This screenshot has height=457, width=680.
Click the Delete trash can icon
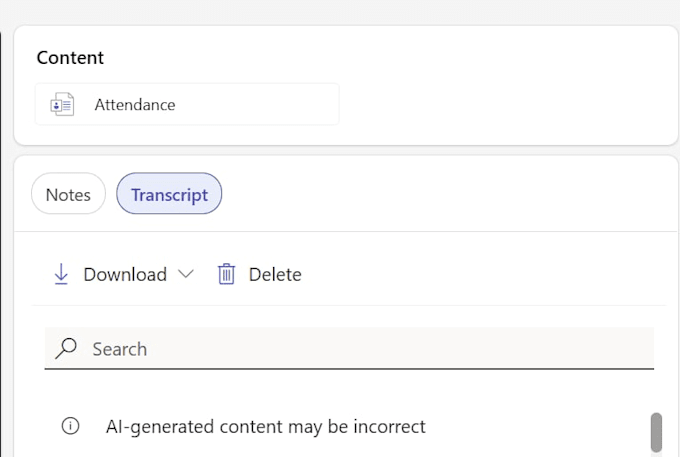(x=226, y=274)
